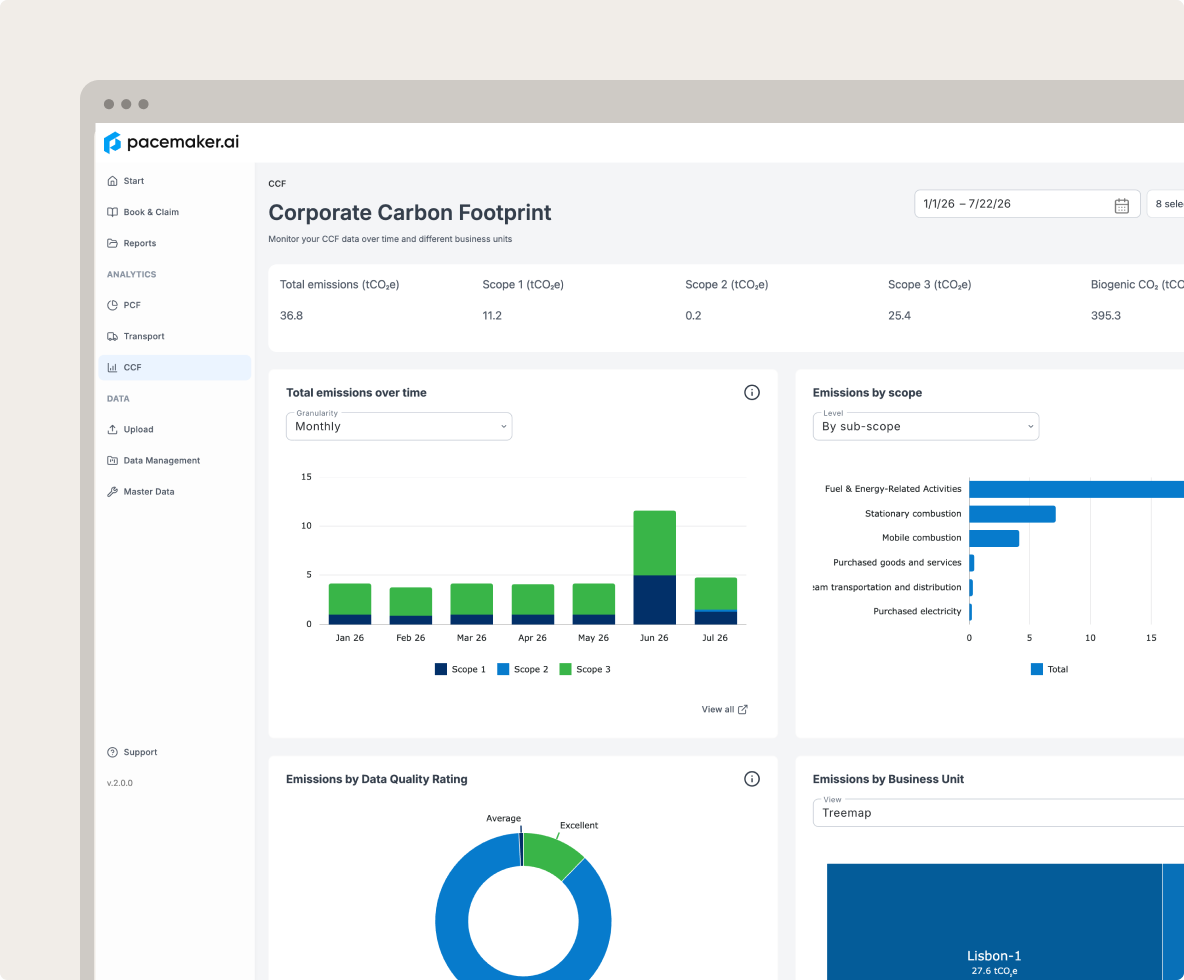Expand the Level By sub-scope dropdown
Viewport: 1184px width, 980px height.
(x=926, y=427)
